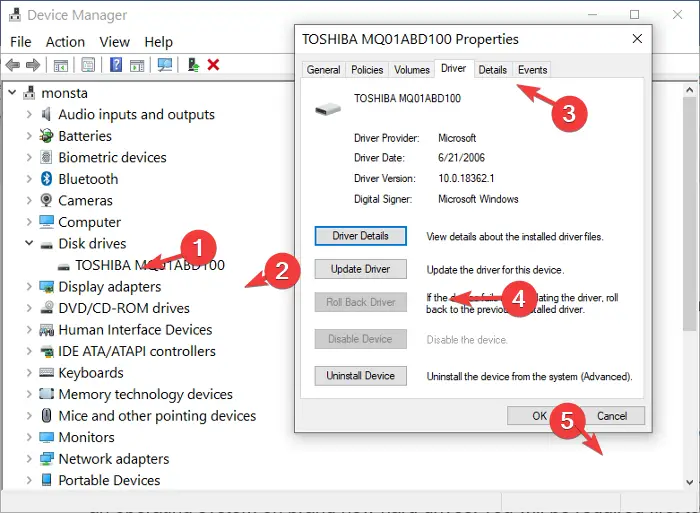700x513 pixels.
Task: Open the File menu
Action: tap(21, 42)
